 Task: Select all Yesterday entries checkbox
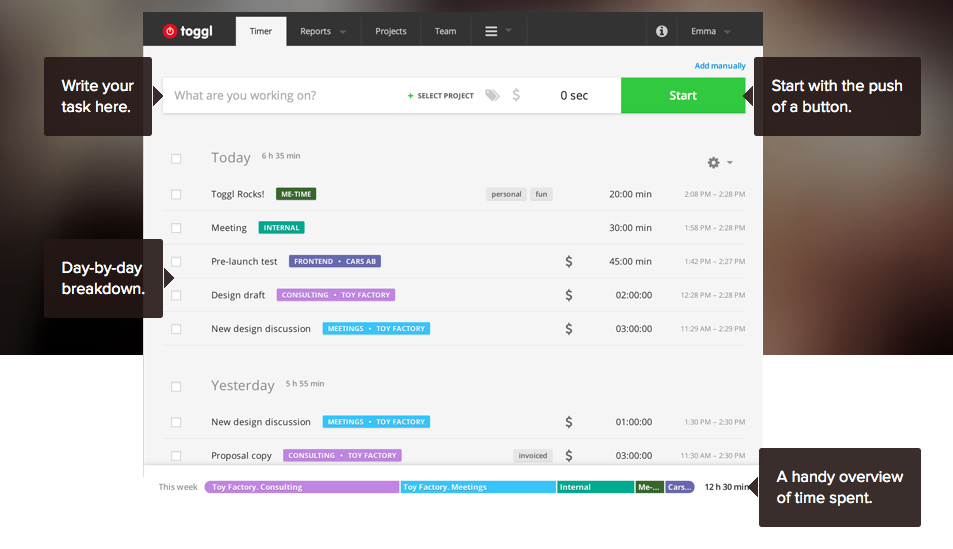click(176, 387)
